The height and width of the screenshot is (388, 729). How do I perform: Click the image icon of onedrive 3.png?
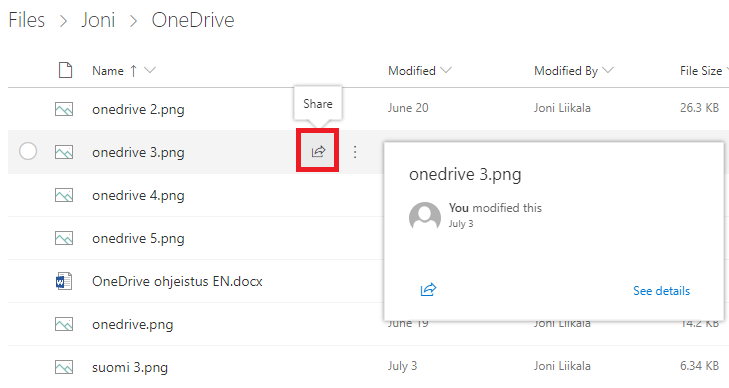click(64, 152)
